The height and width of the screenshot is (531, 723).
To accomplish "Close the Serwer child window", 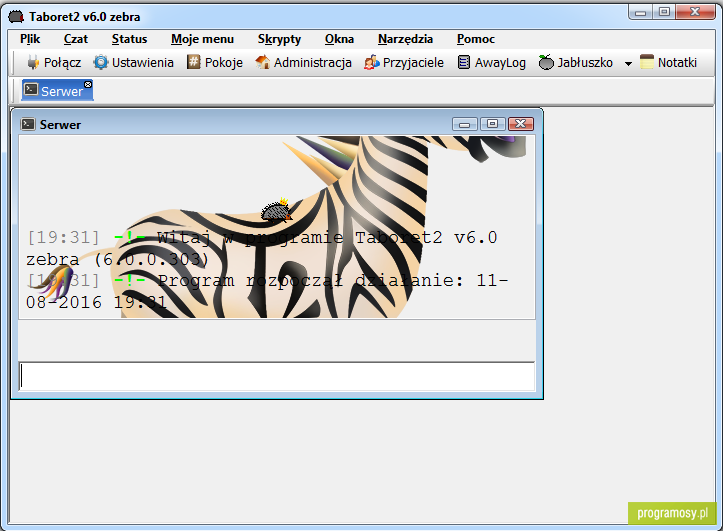I will [521, 124].
